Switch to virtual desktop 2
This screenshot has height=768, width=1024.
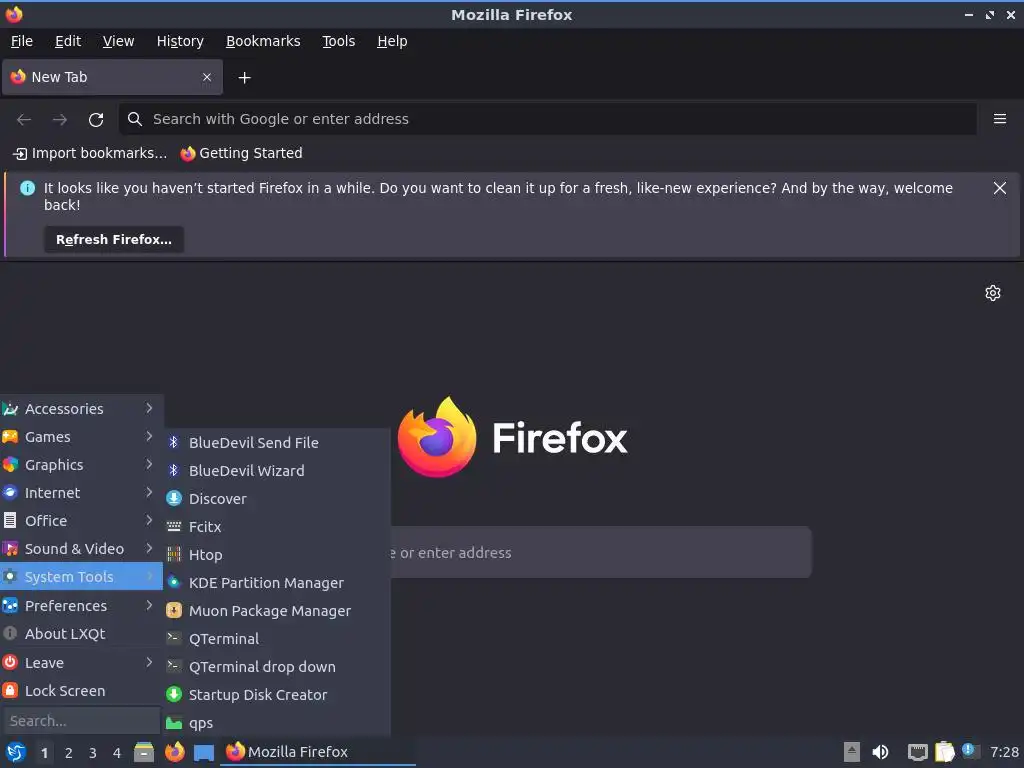point(69,753)
